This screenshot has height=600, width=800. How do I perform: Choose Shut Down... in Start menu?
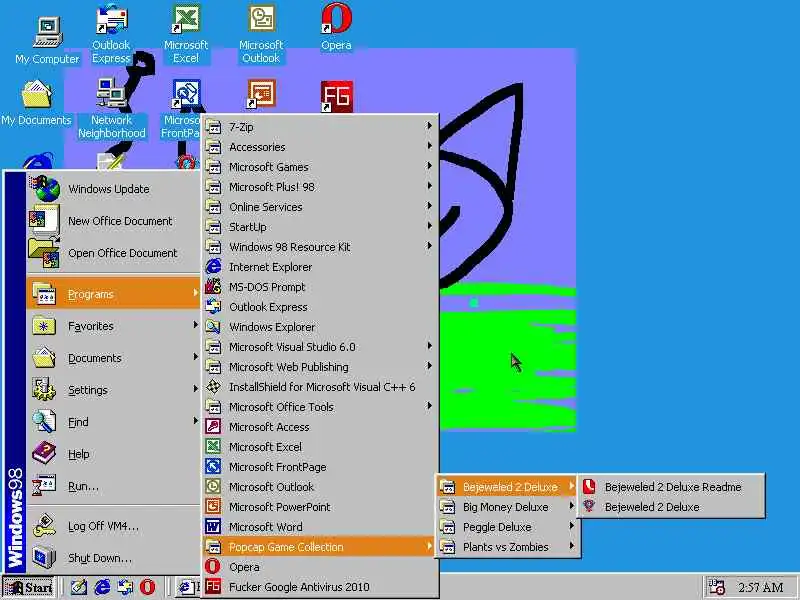[x=113, y=558]
